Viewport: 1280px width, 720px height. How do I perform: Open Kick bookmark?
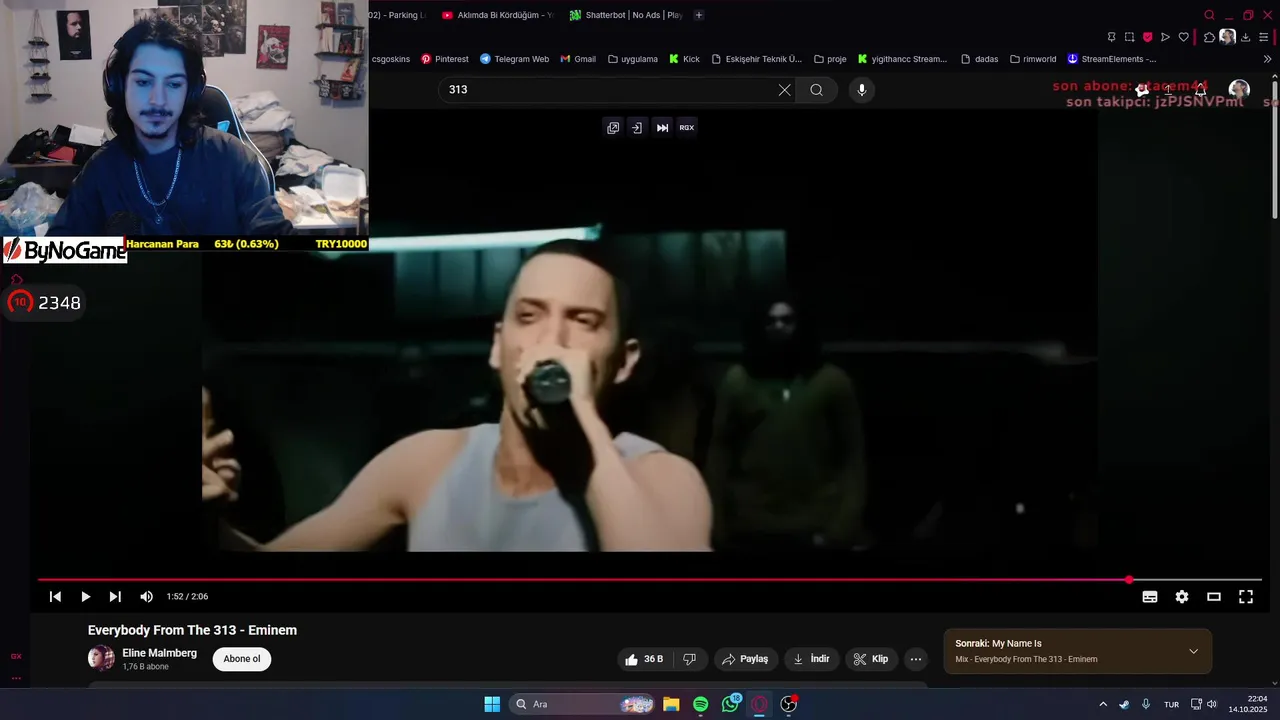click(685, 59)
